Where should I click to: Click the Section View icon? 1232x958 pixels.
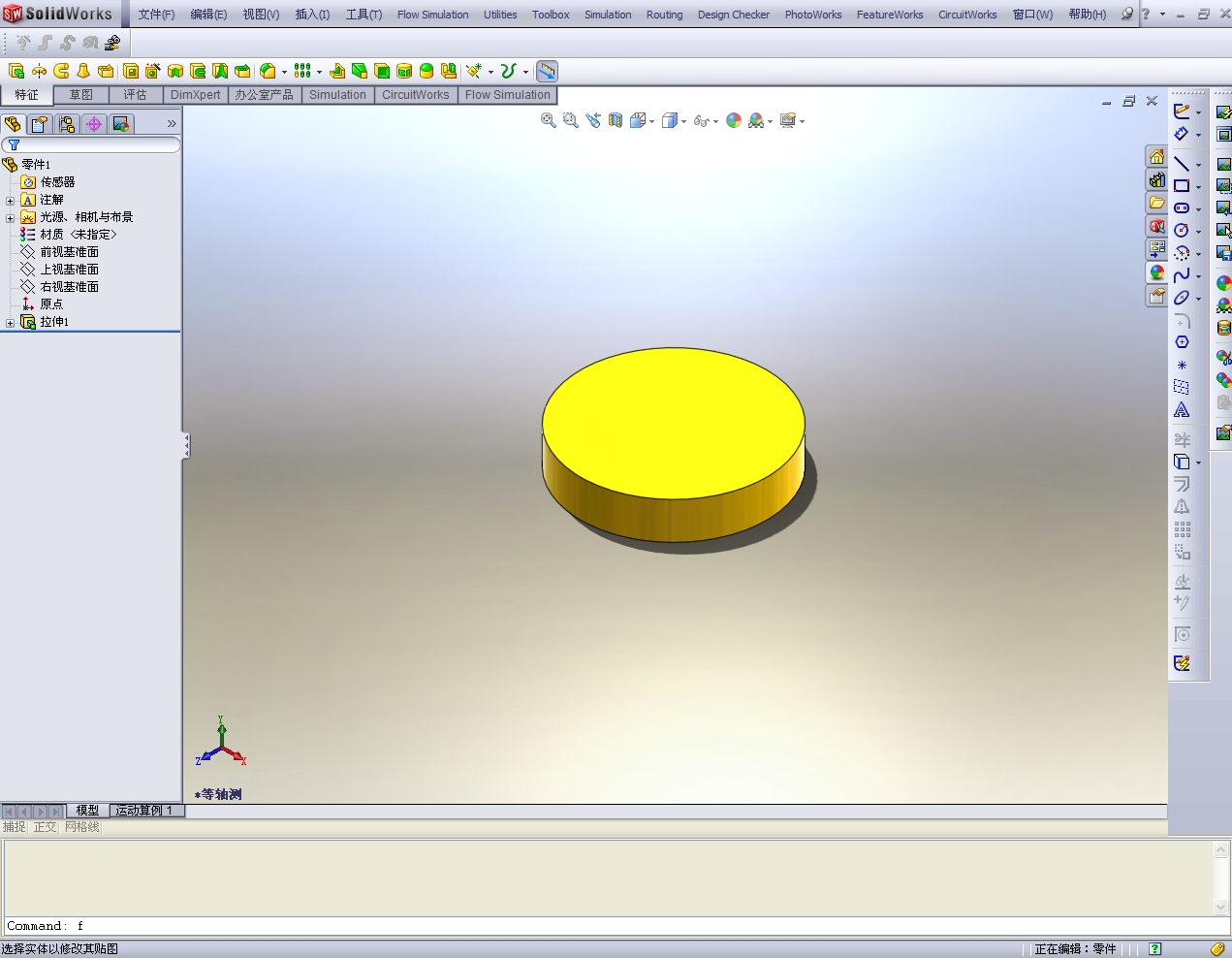(x=616, y=120)
